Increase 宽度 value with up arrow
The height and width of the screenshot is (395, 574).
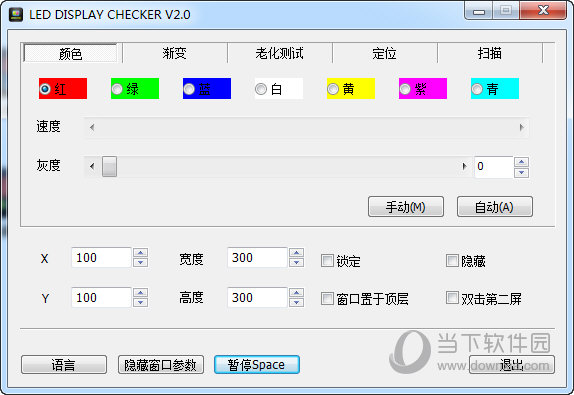[297, 253]
